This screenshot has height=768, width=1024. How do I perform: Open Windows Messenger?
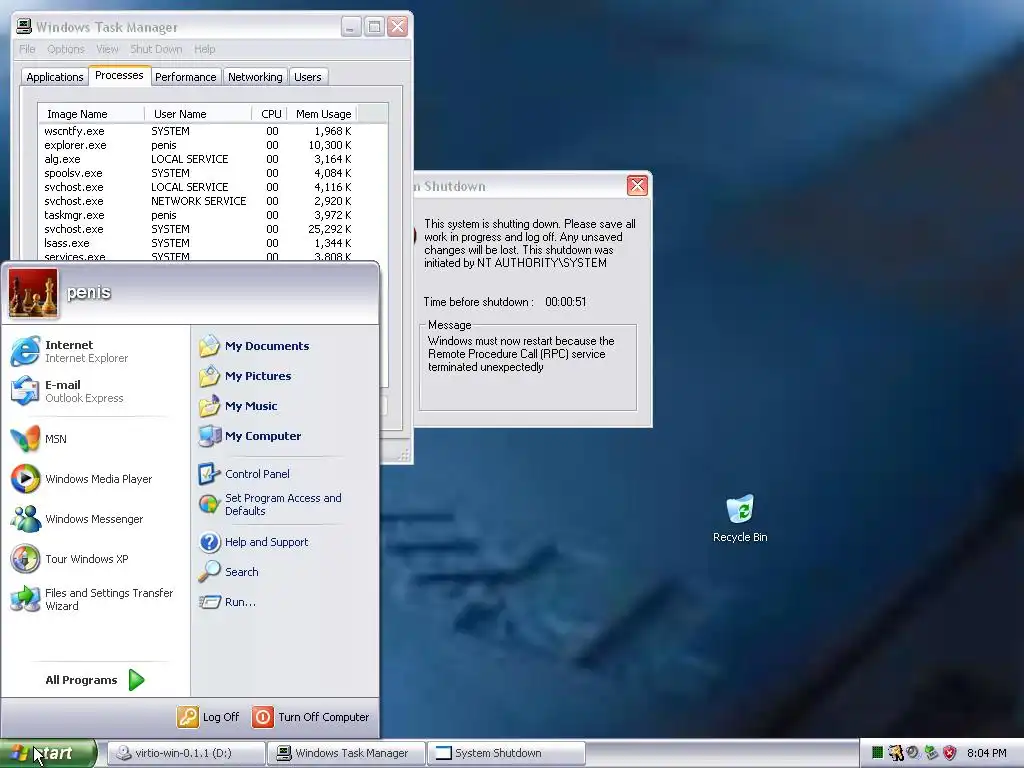click(77, 519)
